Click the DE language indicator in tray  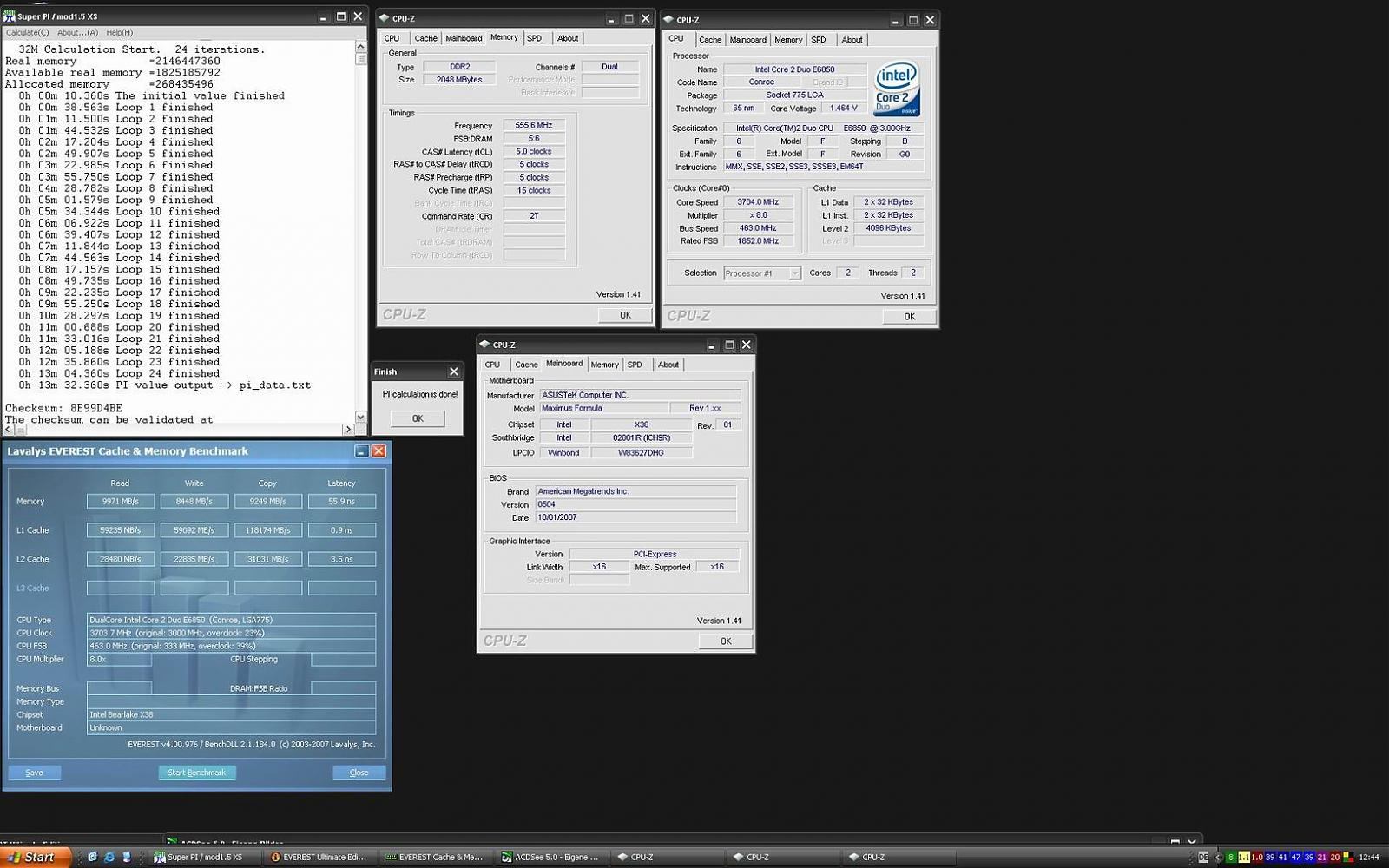point(1203,858)
